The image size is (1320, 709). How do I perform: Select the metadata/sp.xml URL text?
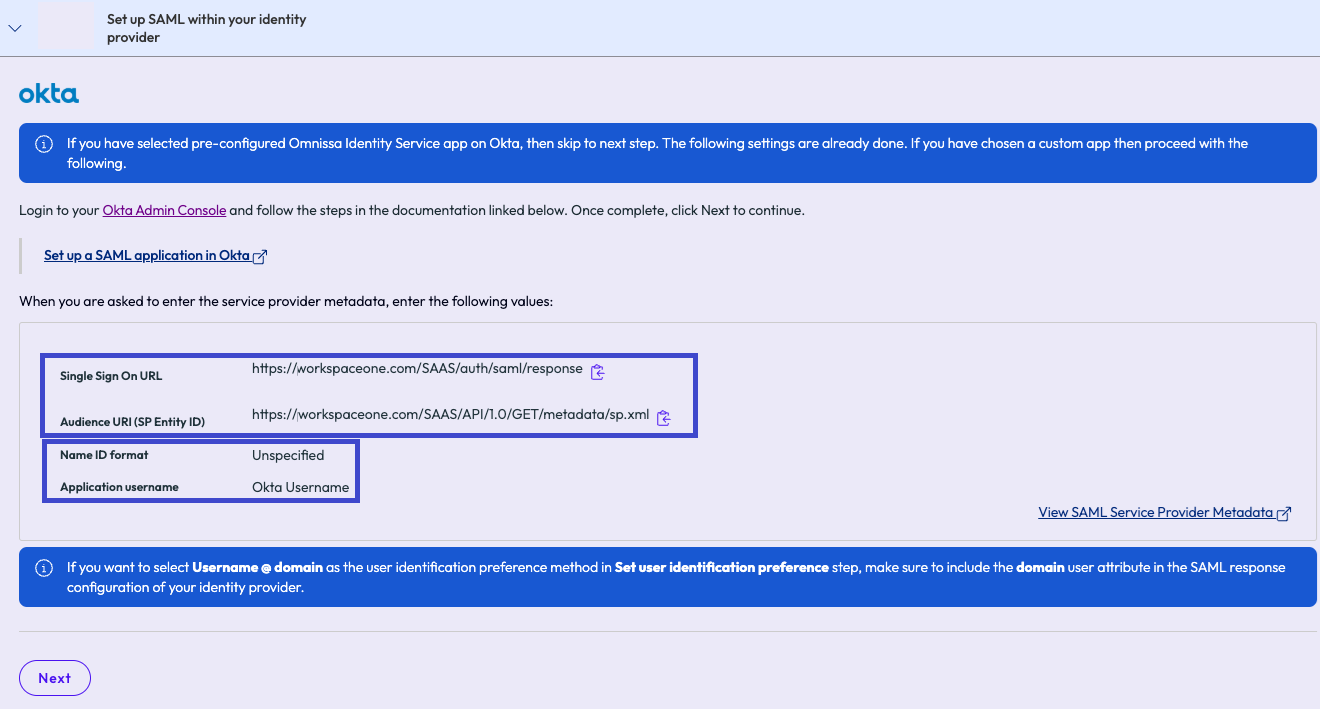(451, 414)
